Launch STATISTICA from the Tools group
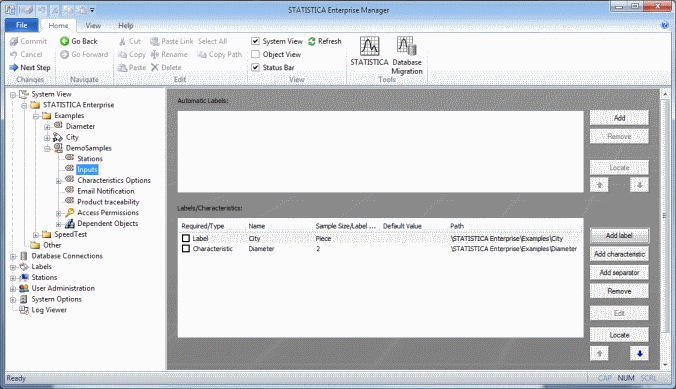Screen dimensions: 676x389 pyautogui.click(x=369, y=51)
